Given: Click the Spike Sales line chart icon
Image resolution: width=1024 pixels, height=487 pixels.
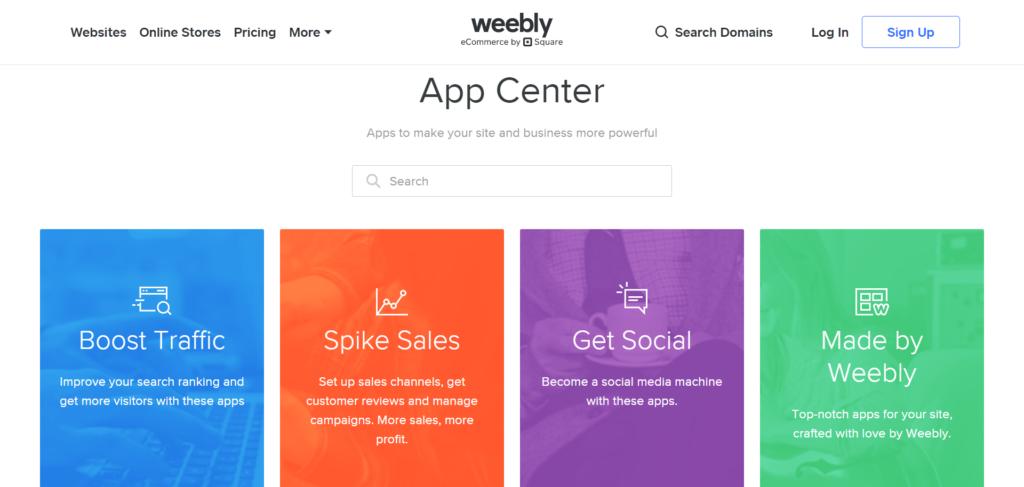Looking at the screenshot, I should point(392,302).
